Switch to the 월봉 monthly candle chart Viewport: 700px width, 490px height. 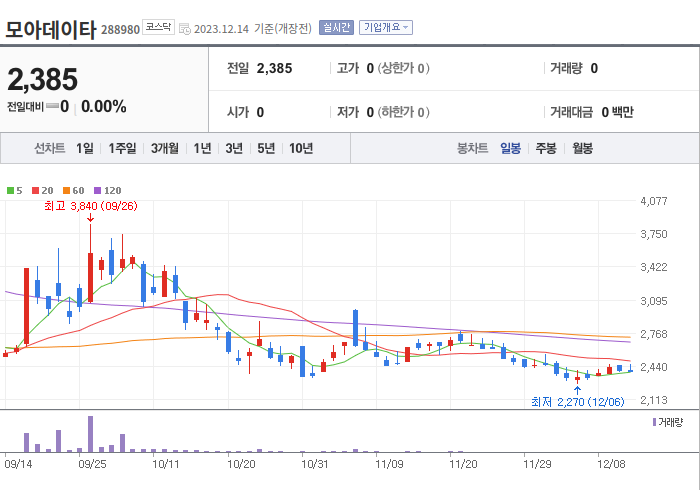click(583, 148)
